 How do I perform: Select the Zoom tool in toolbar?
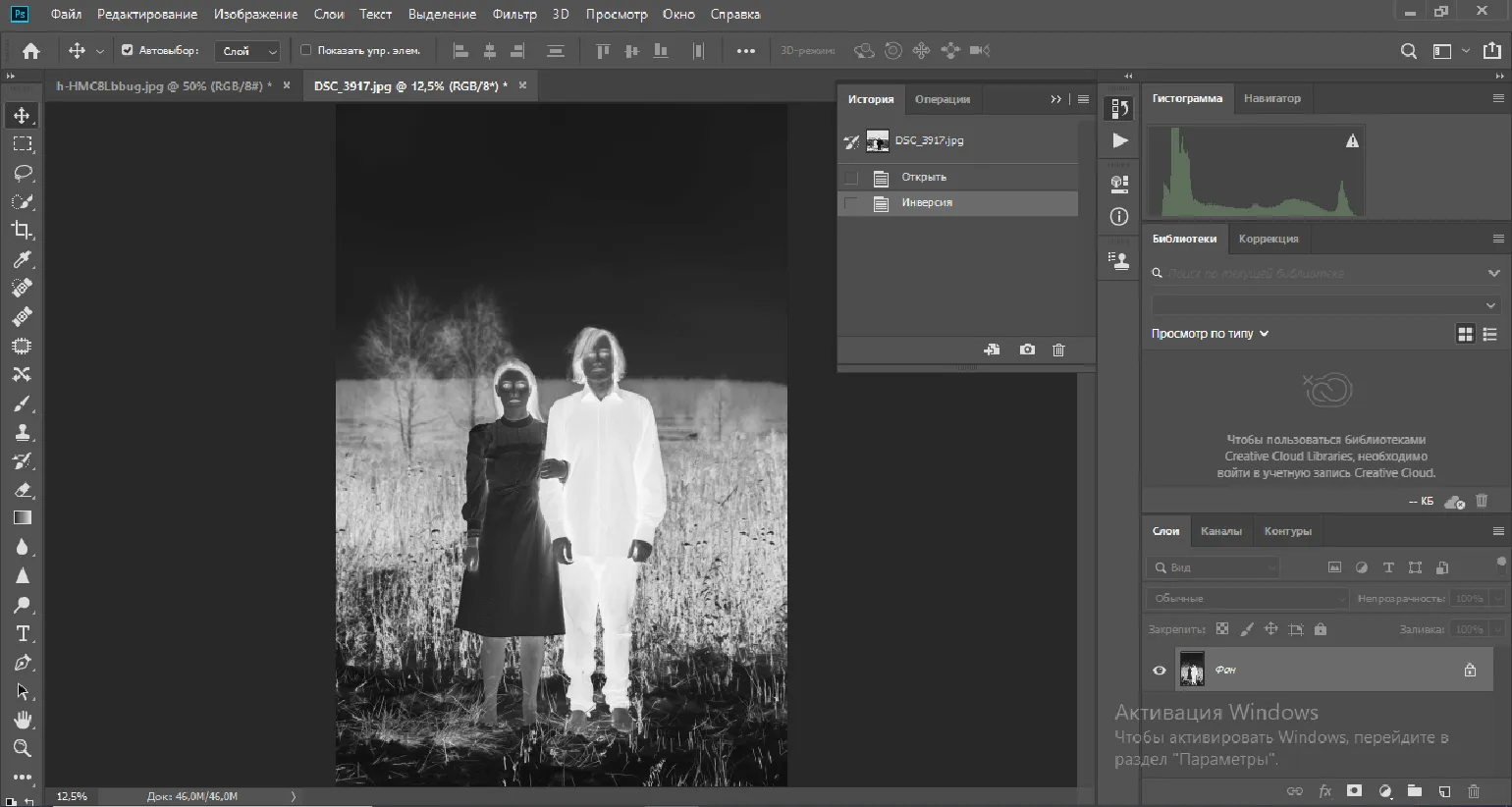coord(22,748)
